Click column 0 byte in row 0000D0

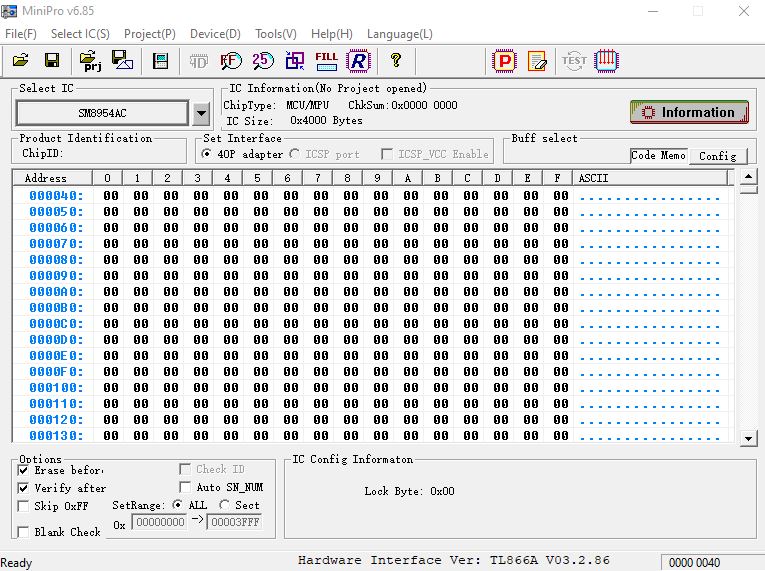click(111, 340)
